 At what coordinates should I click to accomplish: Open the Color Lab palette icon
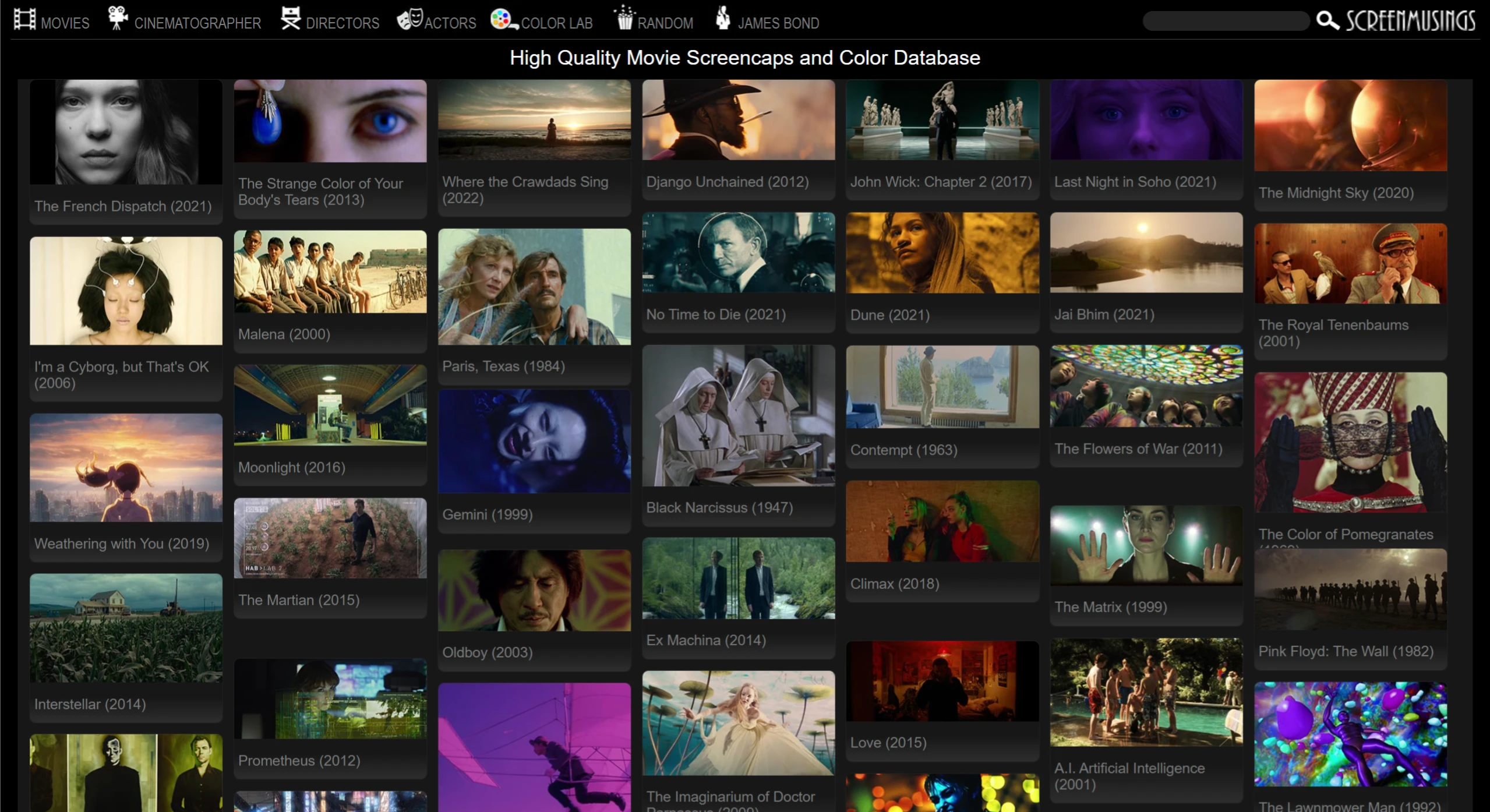pos(502,19)
